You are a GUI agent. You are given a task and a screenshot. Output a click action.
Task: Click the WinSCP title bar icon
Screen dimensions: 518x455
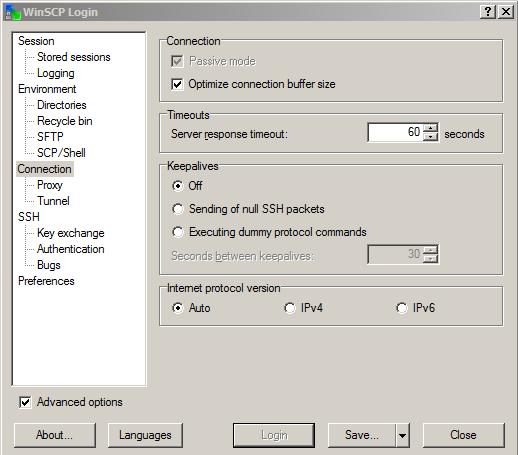click(x=13, y=12)
